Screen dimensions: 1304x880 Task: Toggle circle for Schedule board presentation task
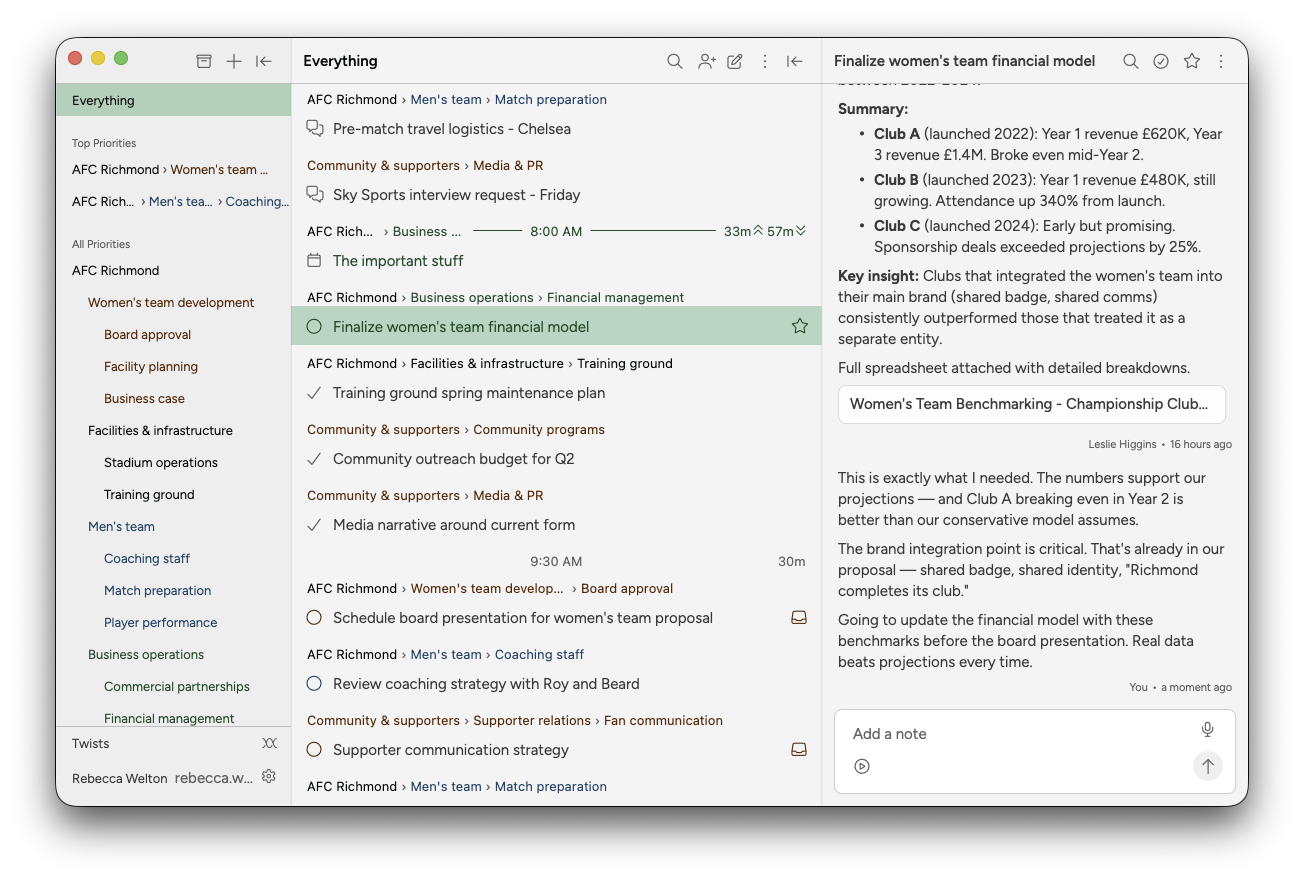314,618
